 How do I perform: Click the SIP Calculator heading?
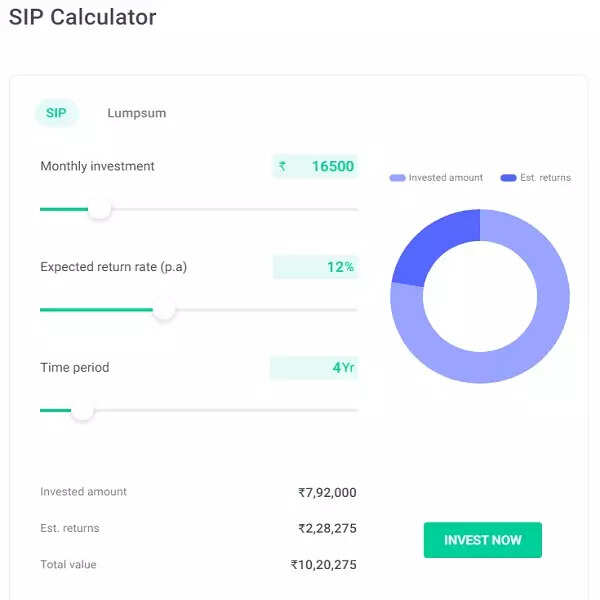pos(82,17)
